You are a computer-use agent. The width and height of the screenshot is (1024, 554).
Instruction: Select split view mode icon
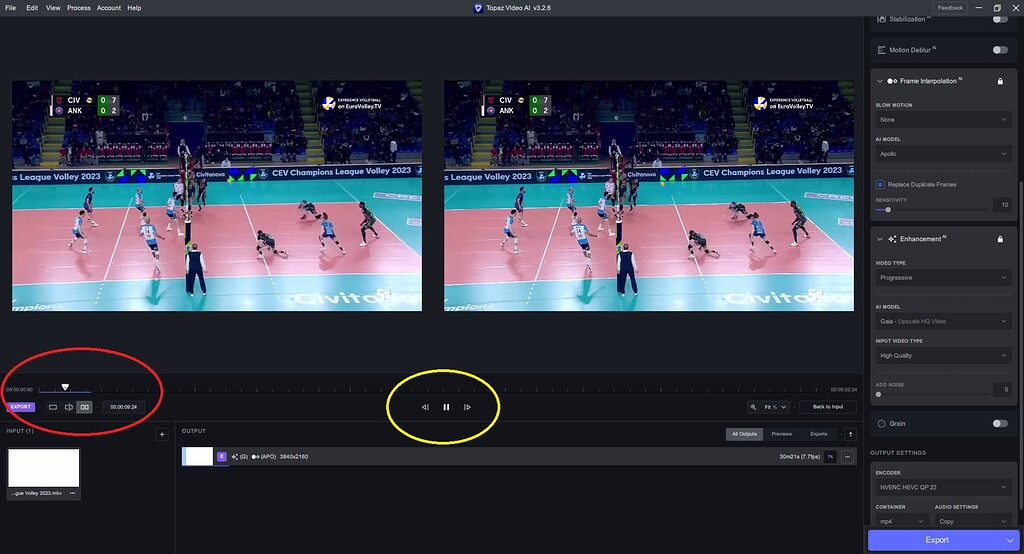pos(69,407)
